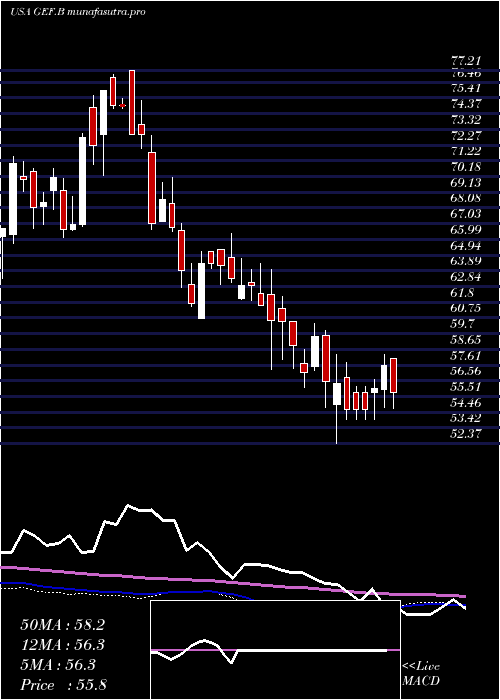The height and width of the screenshot is (700, 500).
Task: Click the <<Live MACD label
Action: [421, 674]
